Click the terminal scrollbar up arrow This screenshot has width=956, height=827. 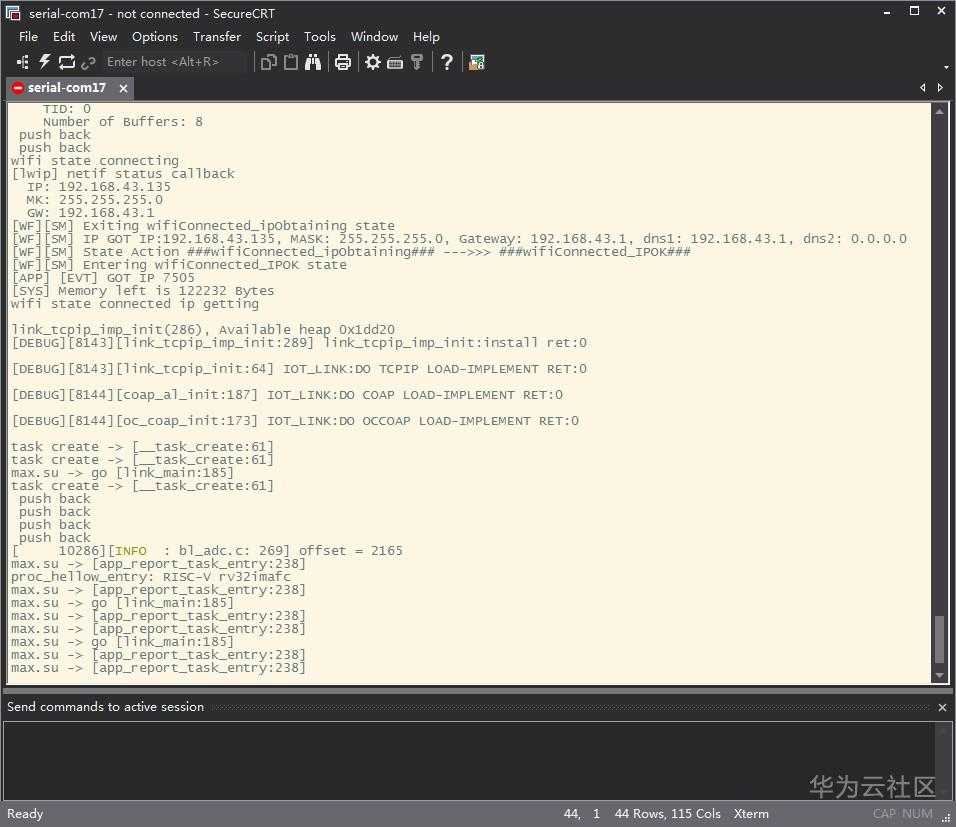940,112
